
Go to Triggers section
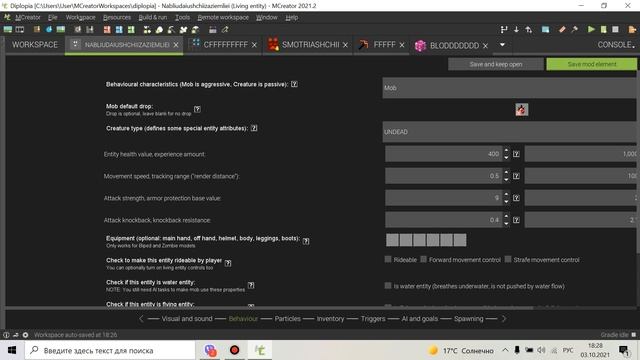[373, 319]
